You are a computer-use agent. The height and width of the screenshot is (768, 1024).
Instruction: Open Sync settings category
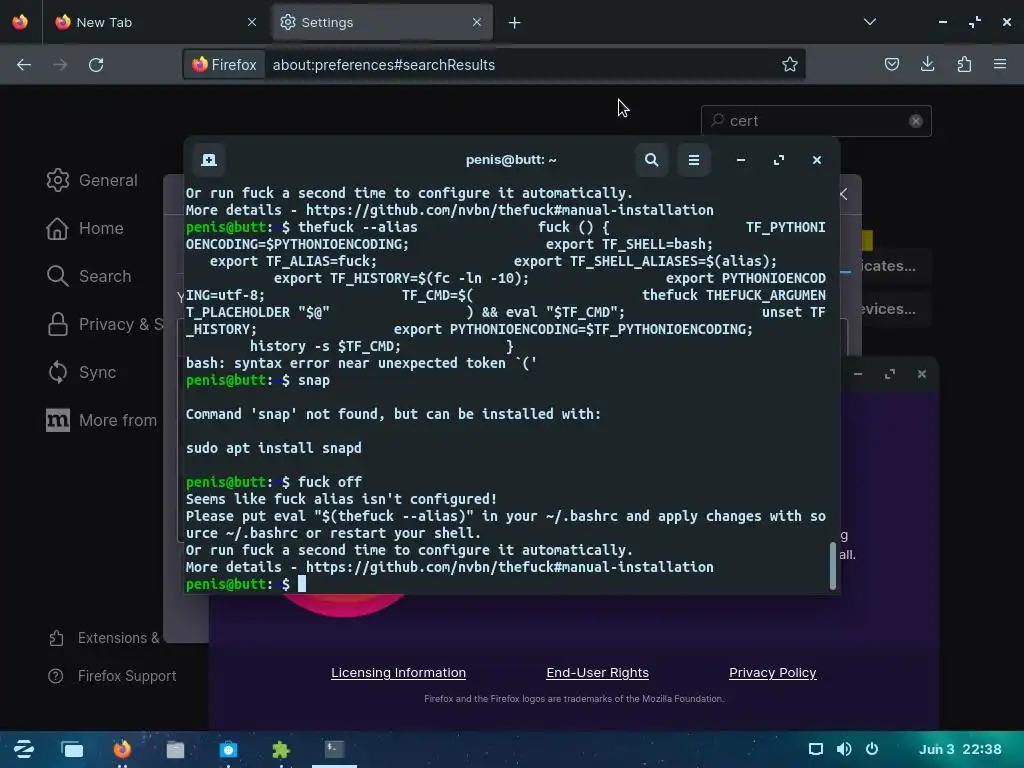pyautogui.click(x=82, y=372)
